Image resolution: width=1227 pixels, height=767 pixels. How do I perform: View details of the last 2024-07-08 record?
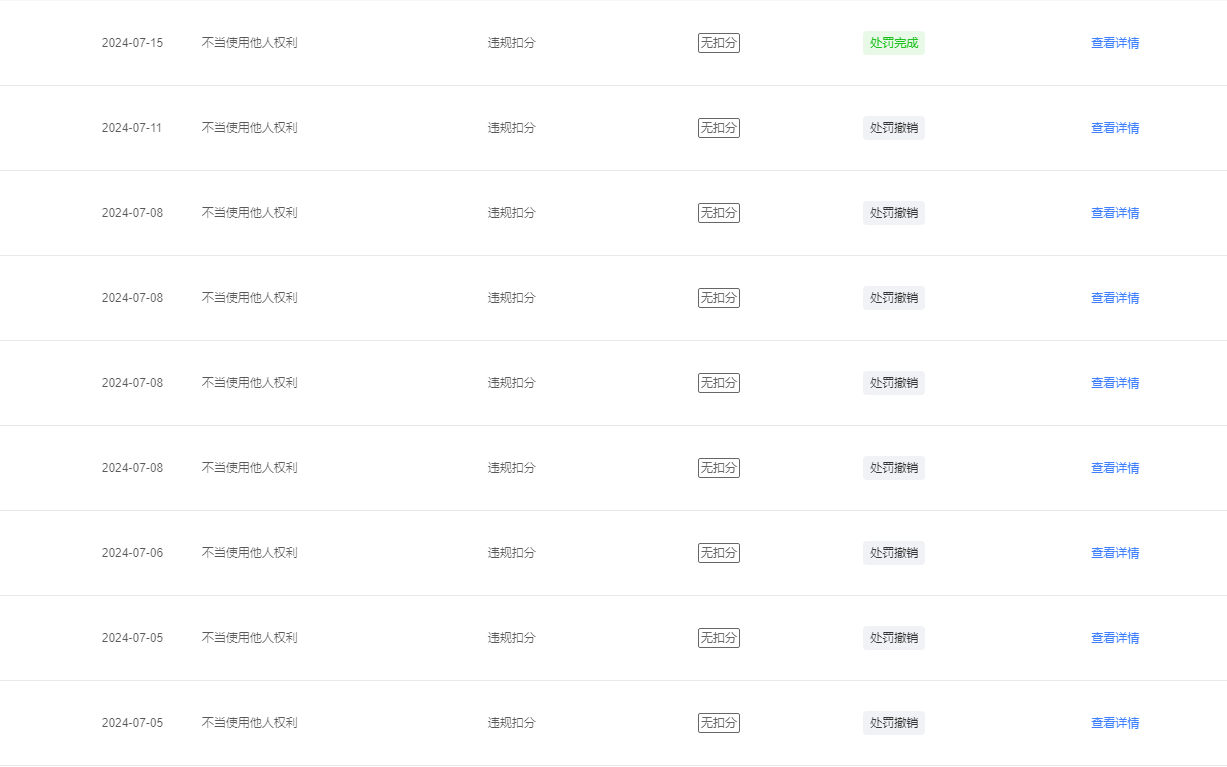(1115, 468)
